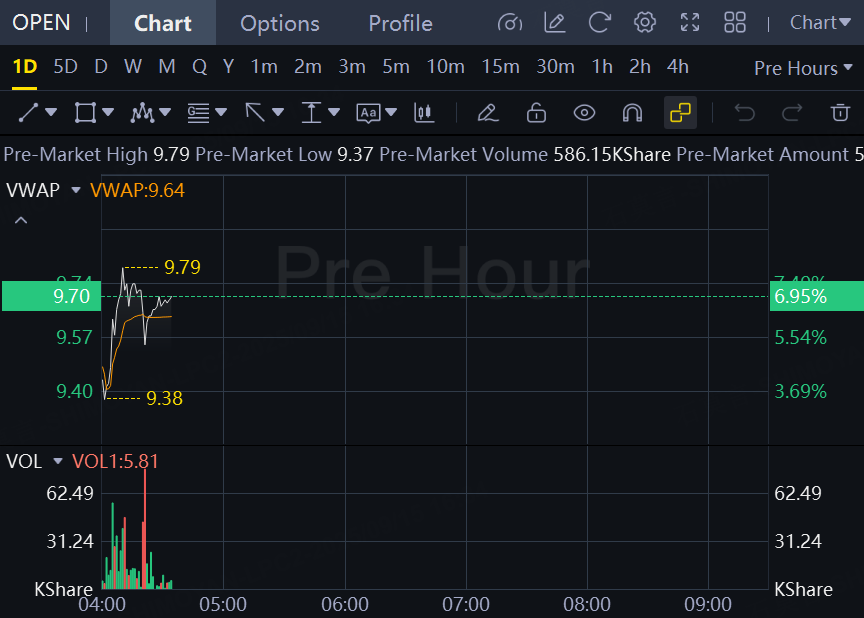The image size is (864, 618).
Task: Toggle the lock drawings icon
Action: tap(536, 112)
